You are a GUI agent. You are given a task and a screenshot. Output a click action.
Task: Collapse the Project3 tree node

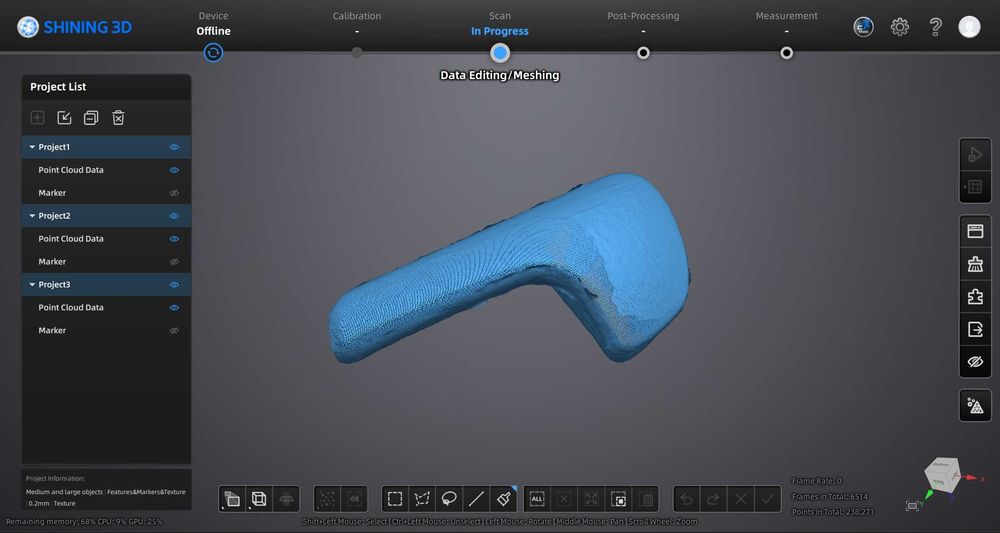point(32,285)
